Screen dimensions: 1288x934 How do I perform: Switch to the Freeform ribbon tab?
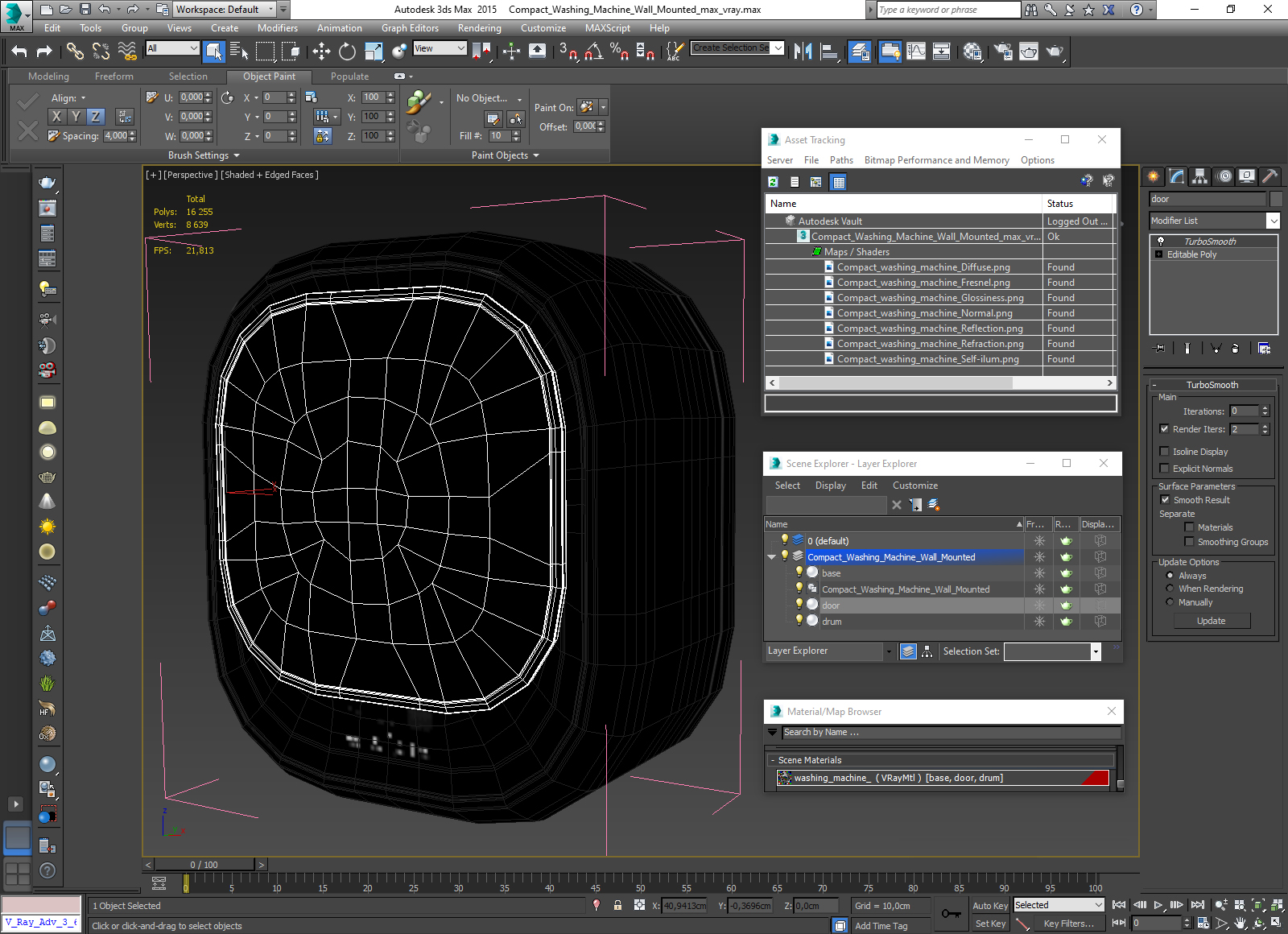tap(114, 76)
